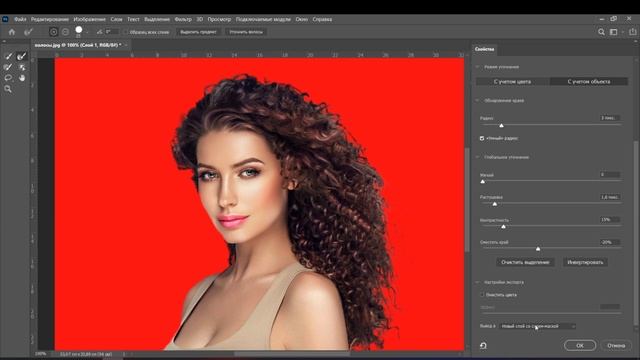Click 'Инвертировать' button

tap(585, 262)
